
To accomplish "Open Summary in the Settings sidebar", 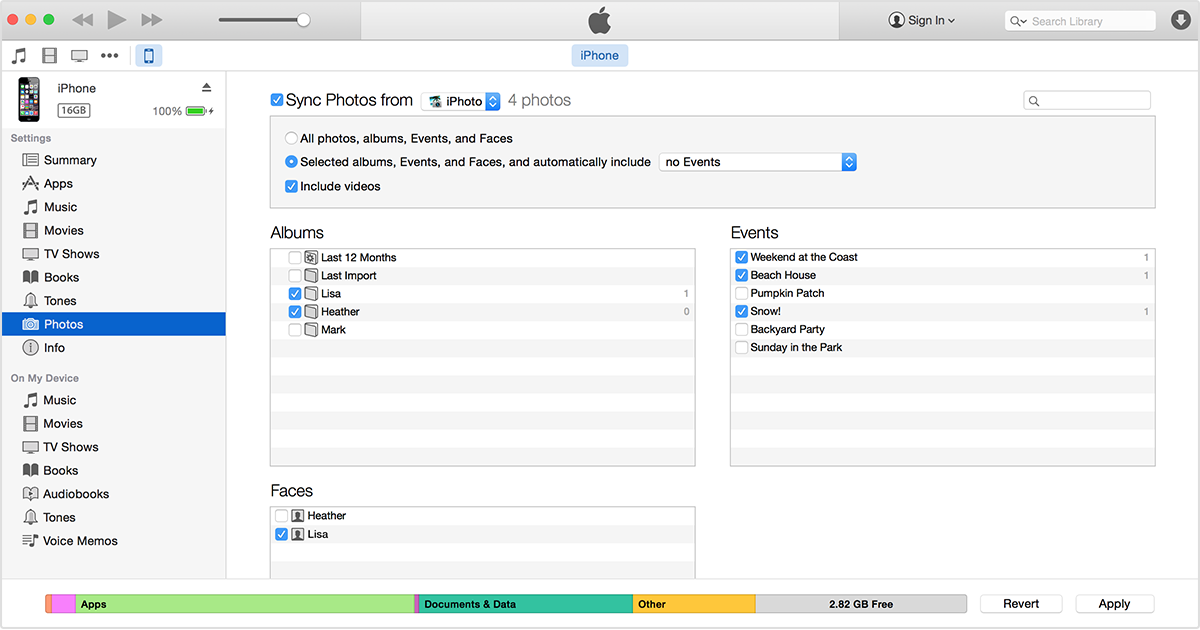I will point(70,160).
